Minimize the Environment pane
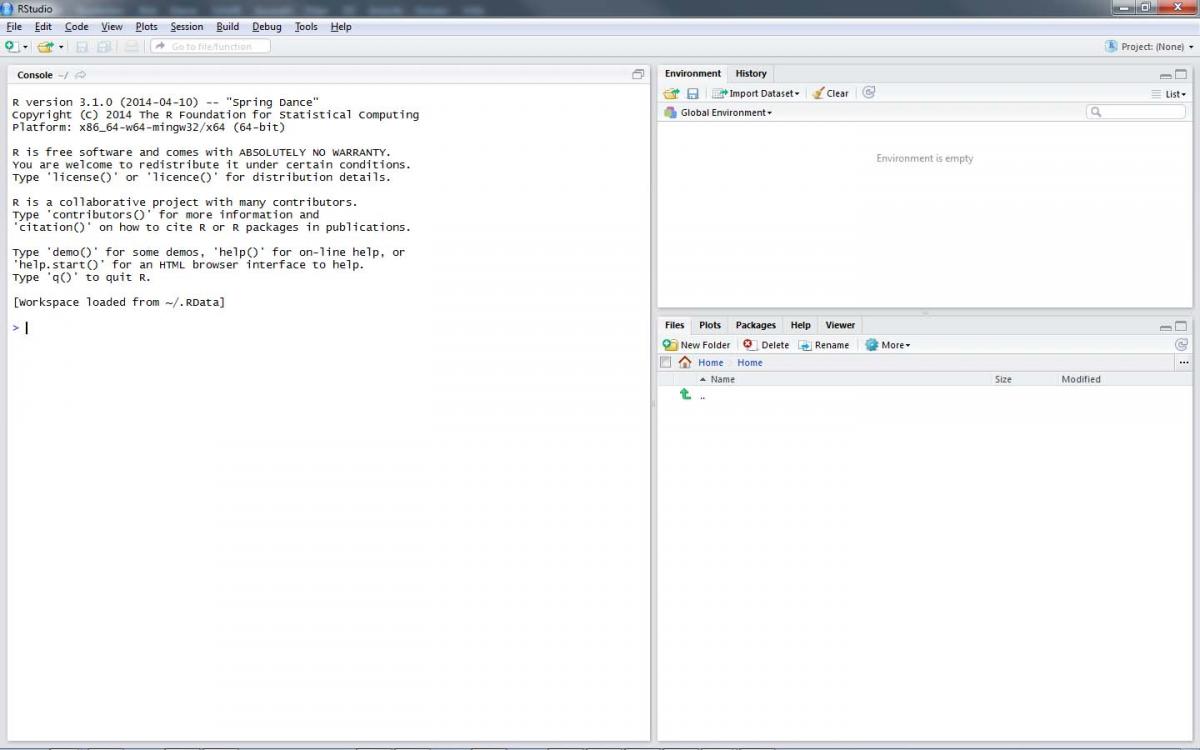The width and height of the screenshot is (1200, 750). (x=1166, y=75)
